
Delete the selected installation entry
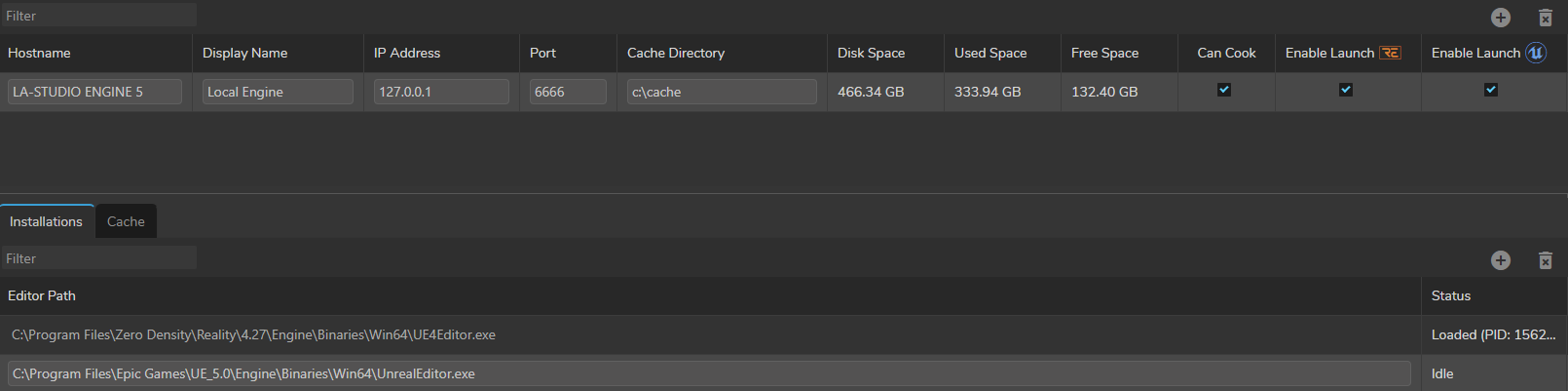[1546, 260]
